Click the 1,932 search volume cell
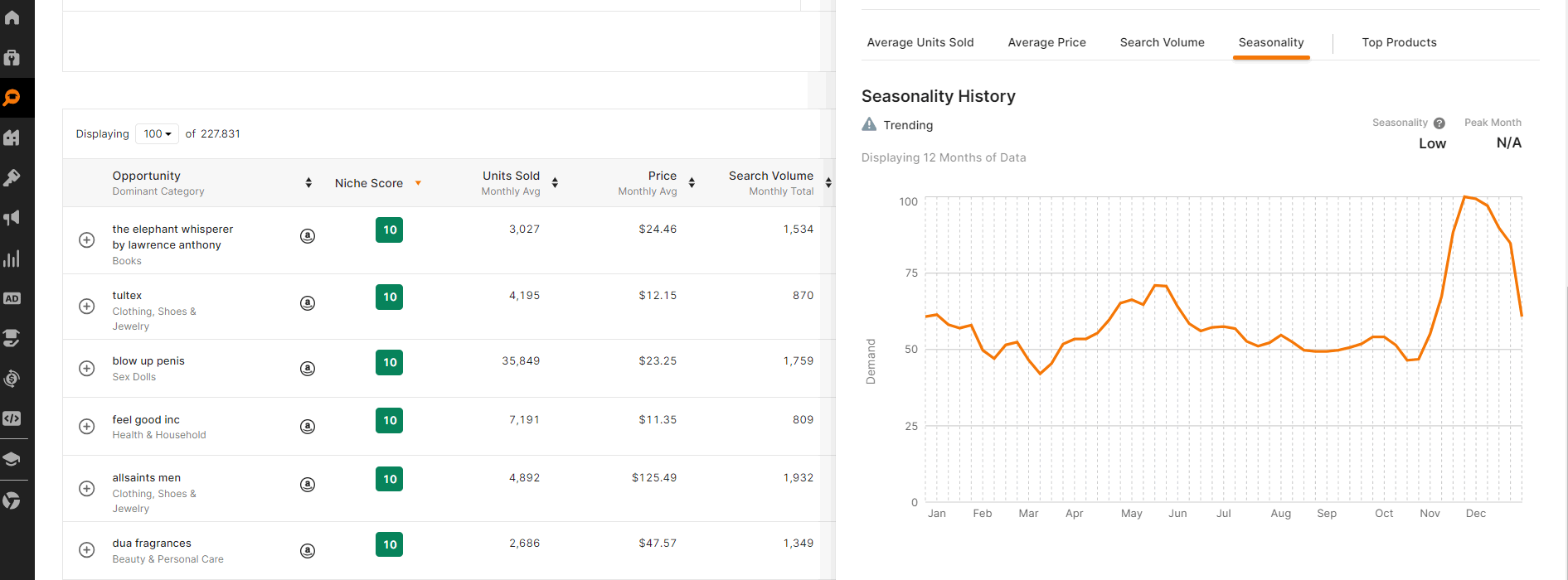The width and height of the screenshot is (1568, 580). point(799,478)
